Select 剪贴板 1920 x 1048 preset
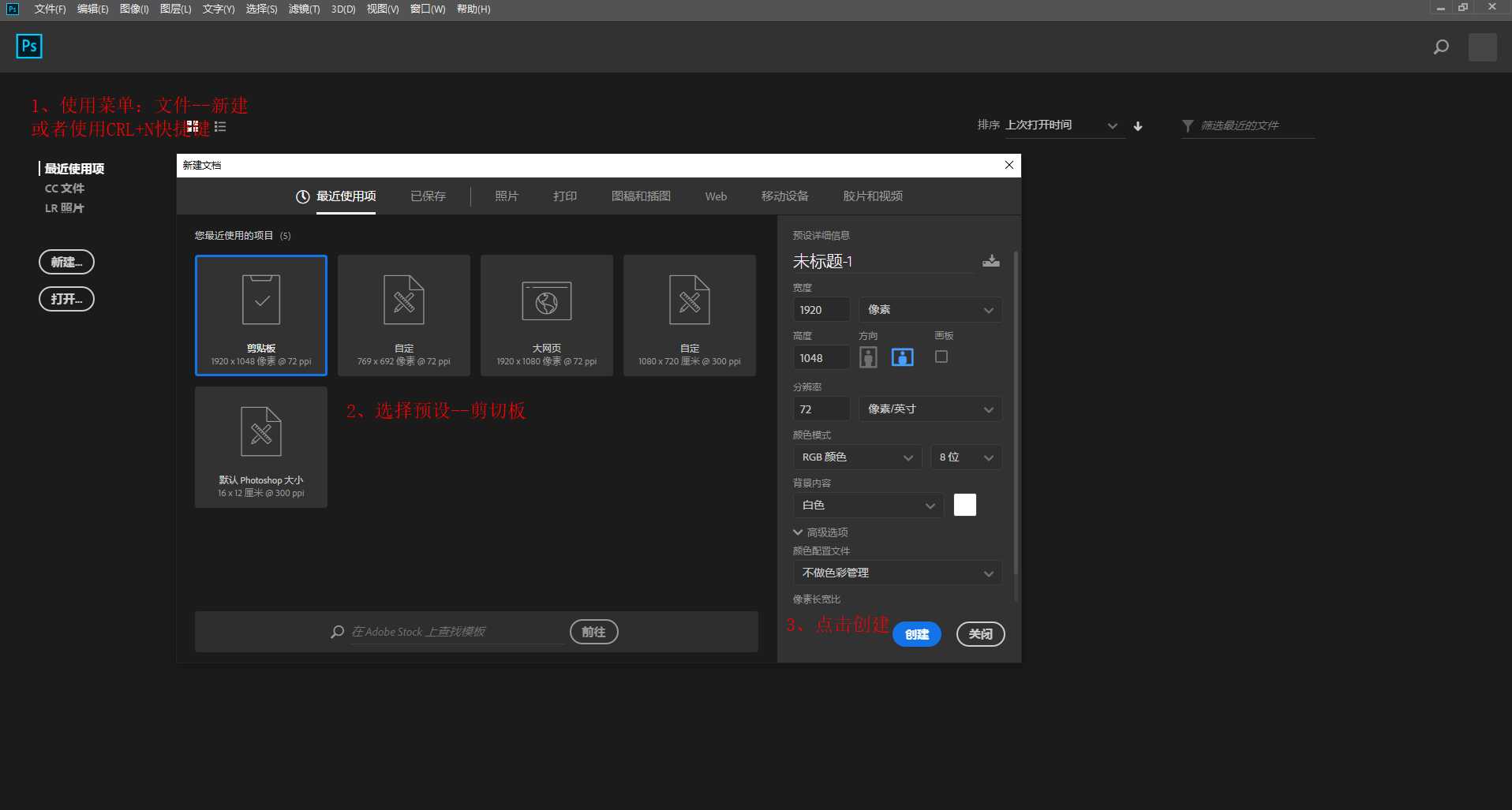The height and width of the screenshot is (810, 1512). pyautogui.click(x=261, y=315)
